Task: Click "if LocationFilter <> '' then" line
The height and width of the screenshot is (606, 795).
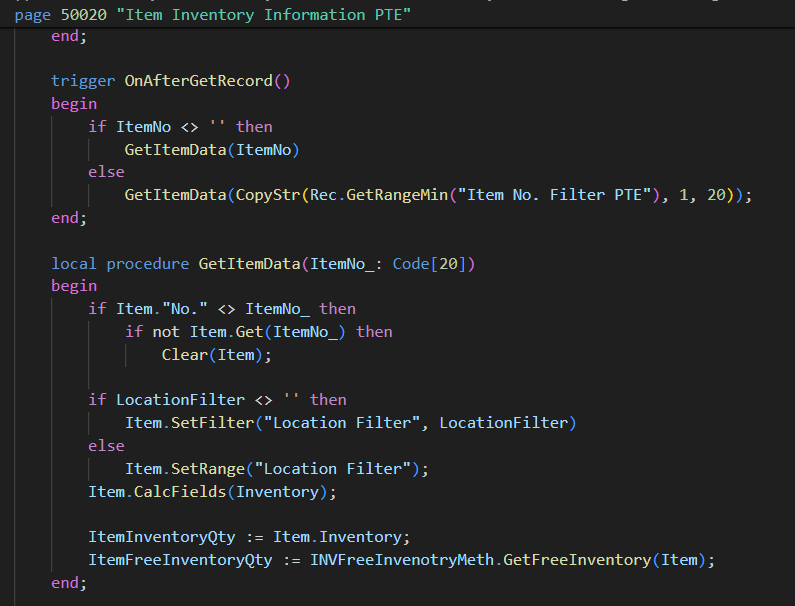Action: coord(218,400)
